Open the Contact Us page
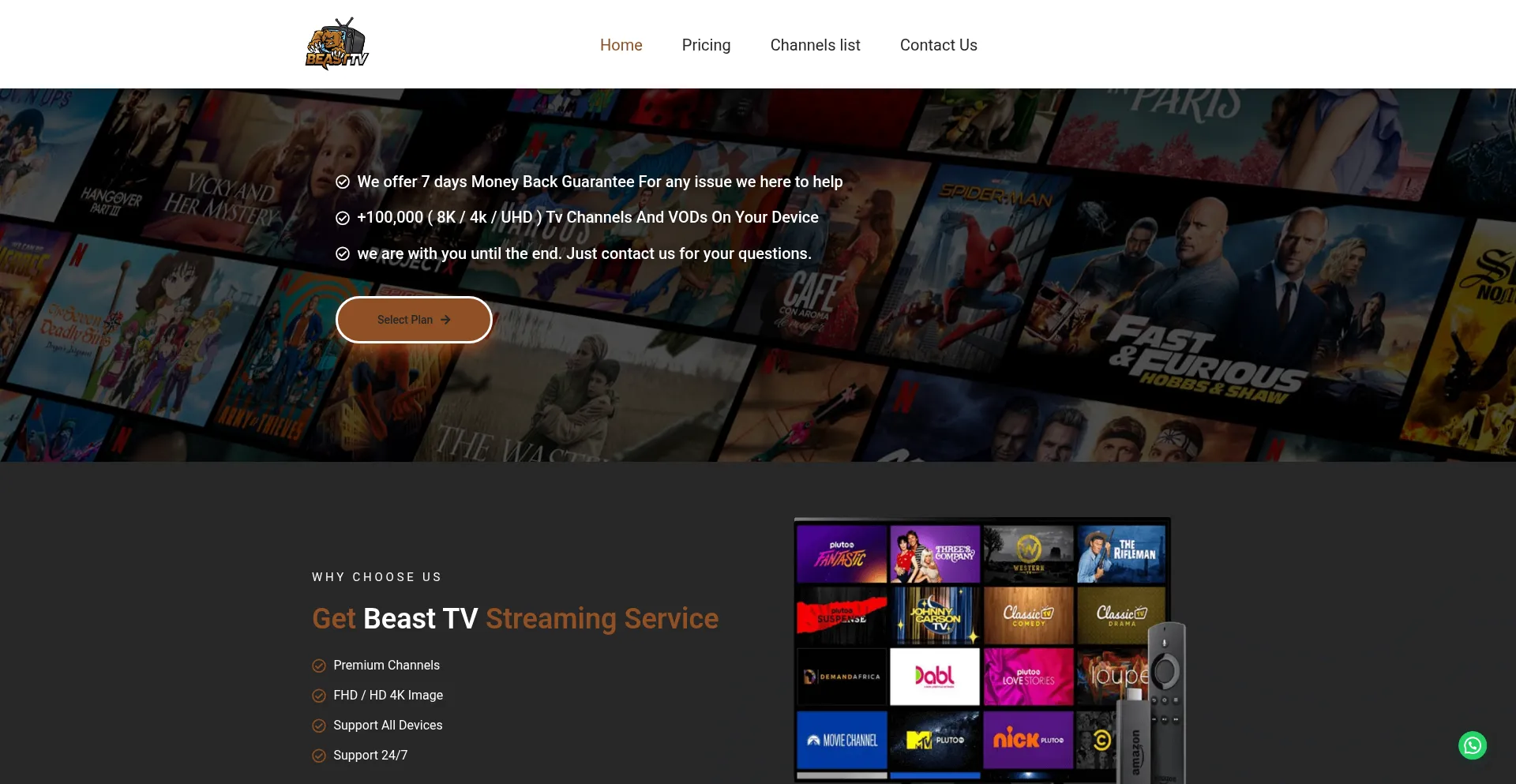 click(x=939, y=45)
